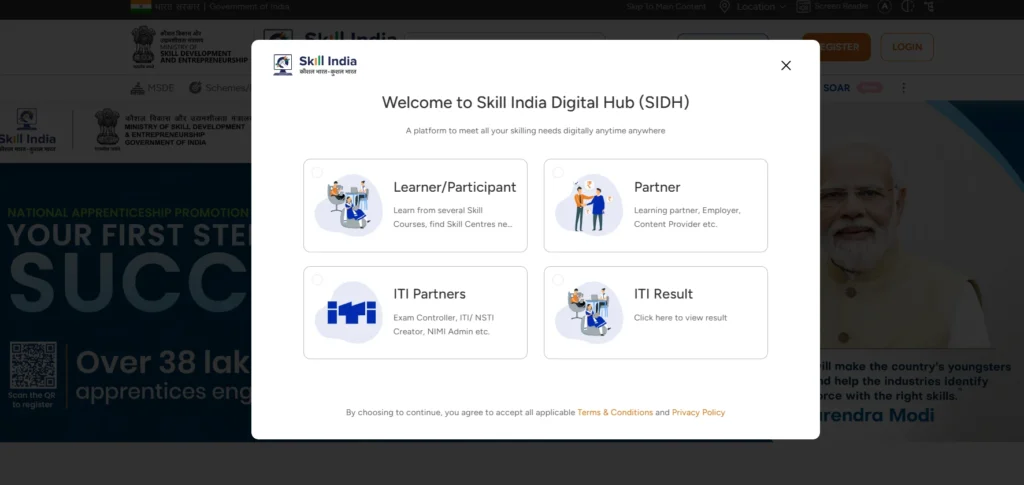The height and width of the screenshot is (485, 1024).
Task: Close the Welcome to SIDH dialog
Action: click(786, 65)
